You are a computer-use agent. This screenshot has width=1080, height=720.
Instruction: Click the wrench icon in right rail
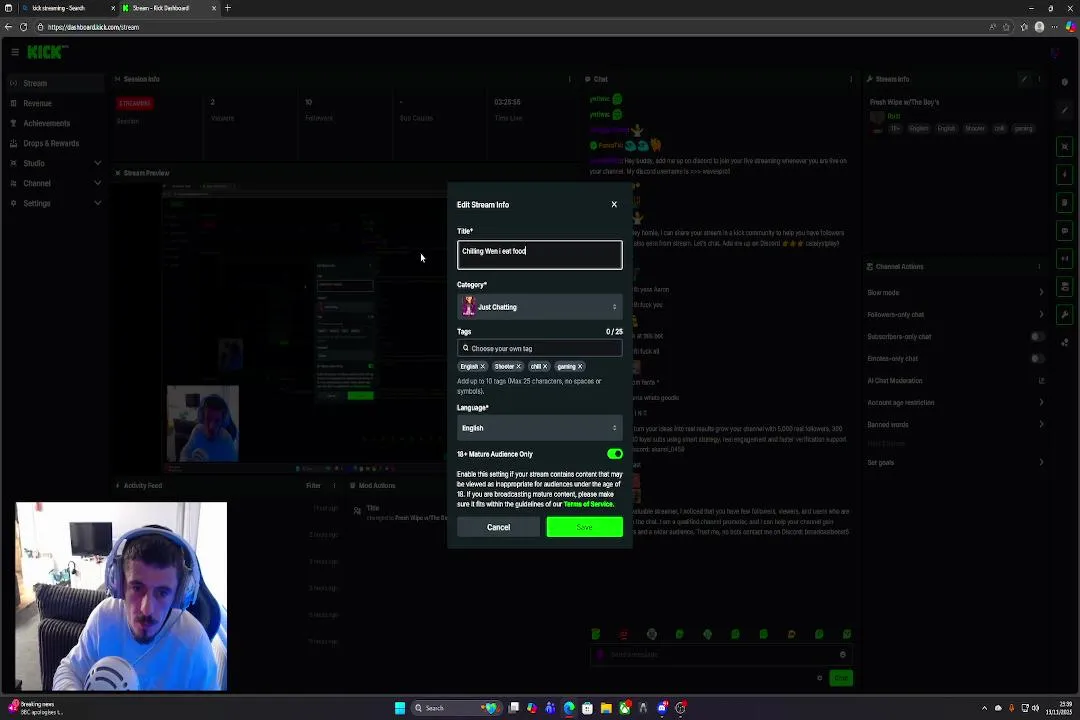coord(1064,315)
